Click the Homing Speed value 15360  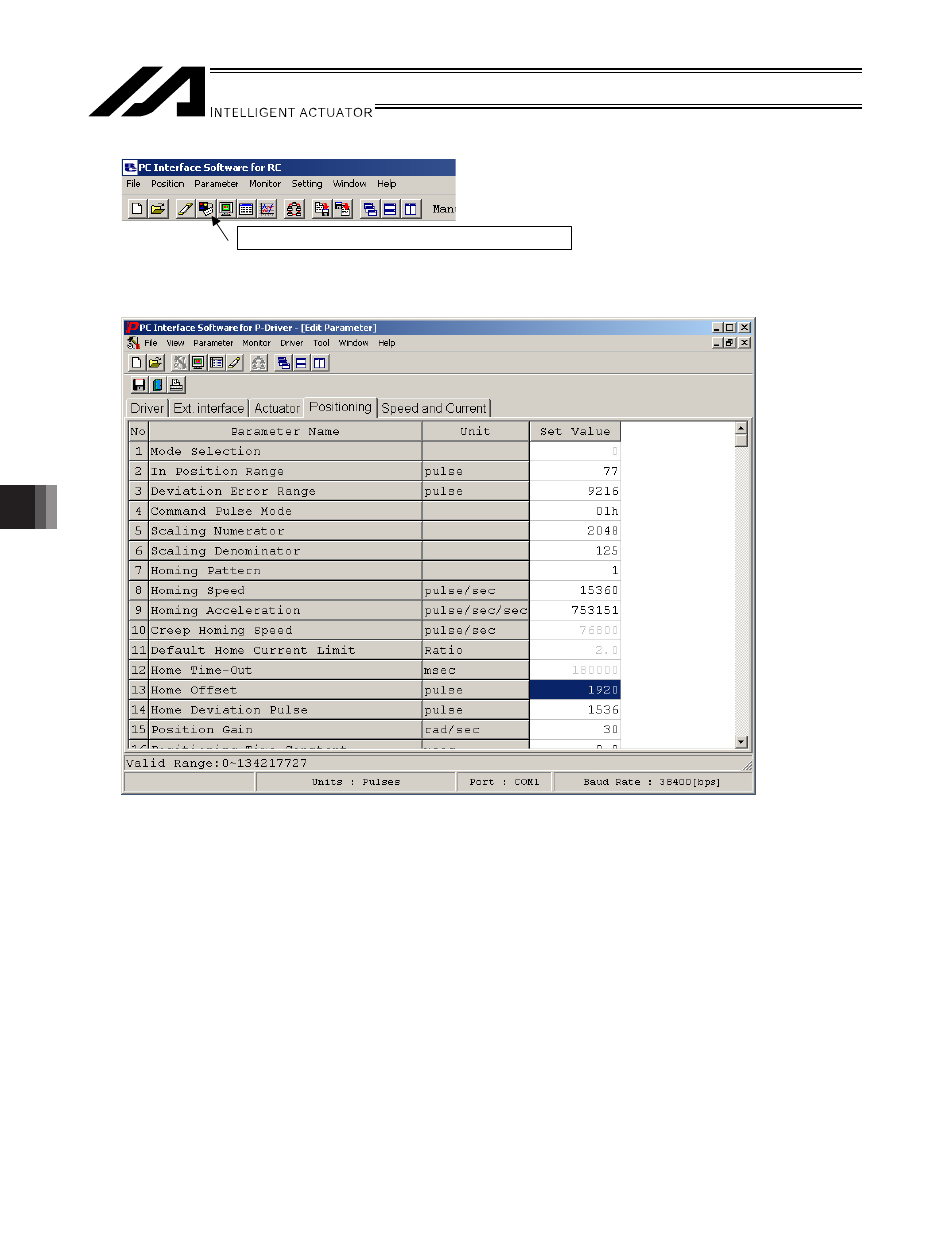(x=575, y=590)
